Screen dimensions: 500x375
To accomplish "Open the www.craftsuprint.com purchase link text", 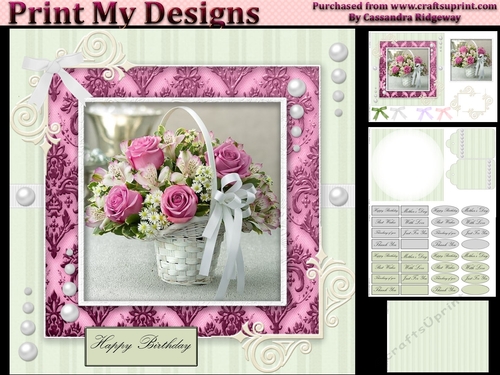I will pyautogui.click(x=443, y=6).
